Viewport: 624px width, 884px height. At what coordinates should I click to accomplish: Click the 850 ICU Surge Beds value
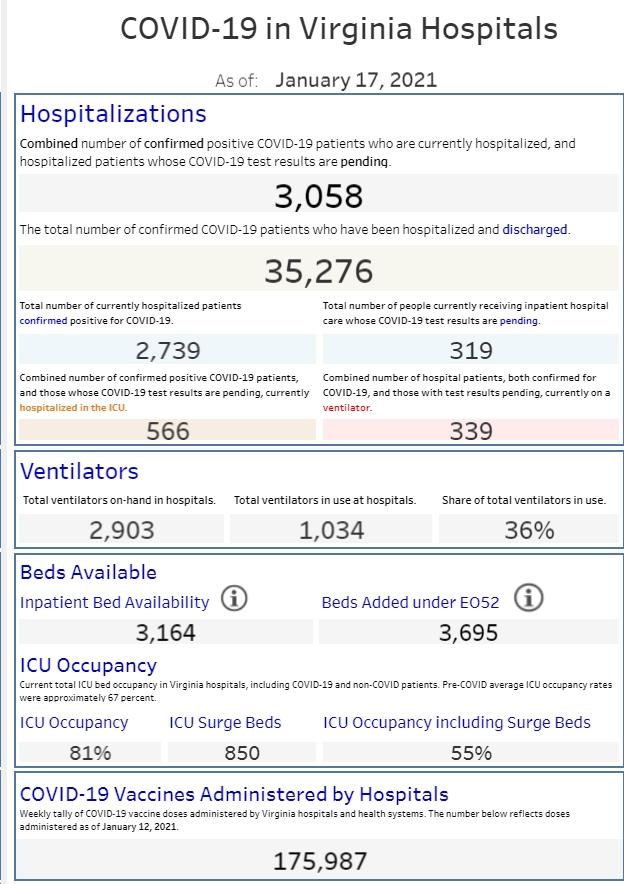tap(242, 752)
